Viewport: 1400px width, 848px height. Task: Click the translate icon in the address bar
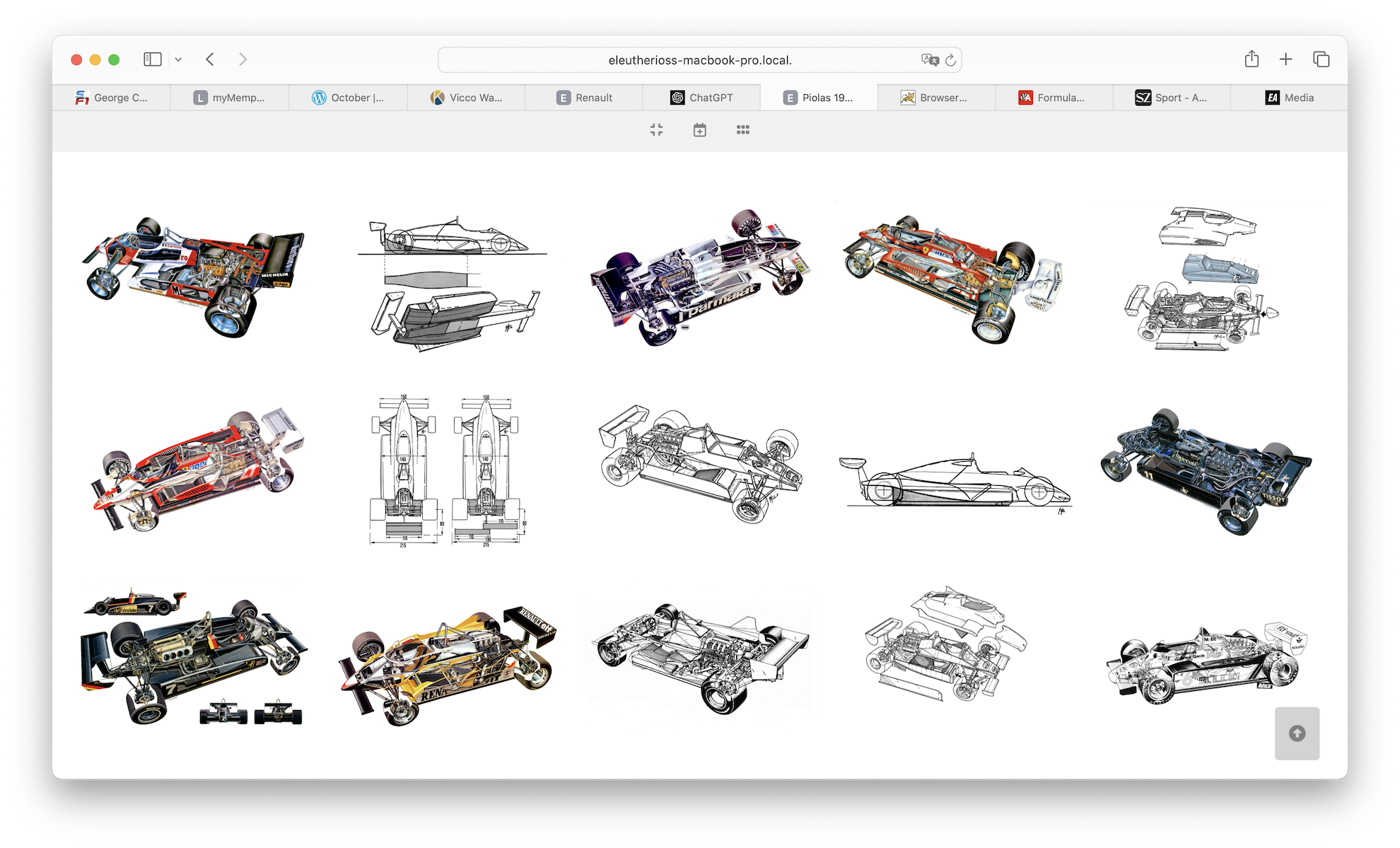(x=930, y=60)
